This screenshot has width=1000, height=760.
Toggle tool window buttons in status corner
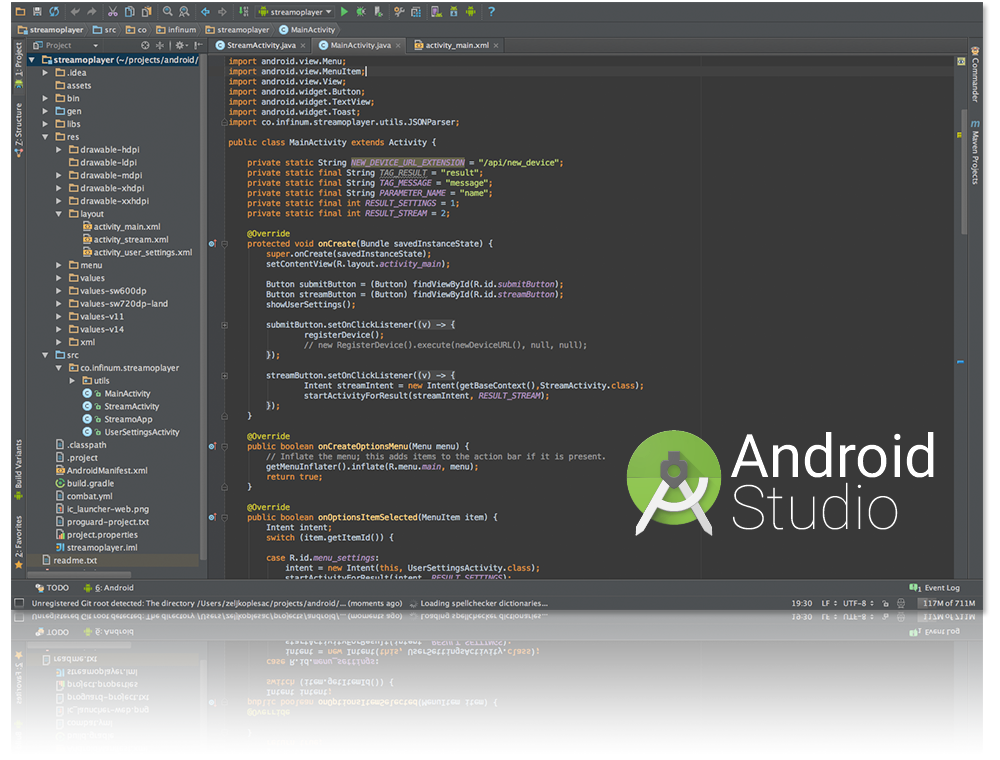pyautogui.click(x=19, y=603)
